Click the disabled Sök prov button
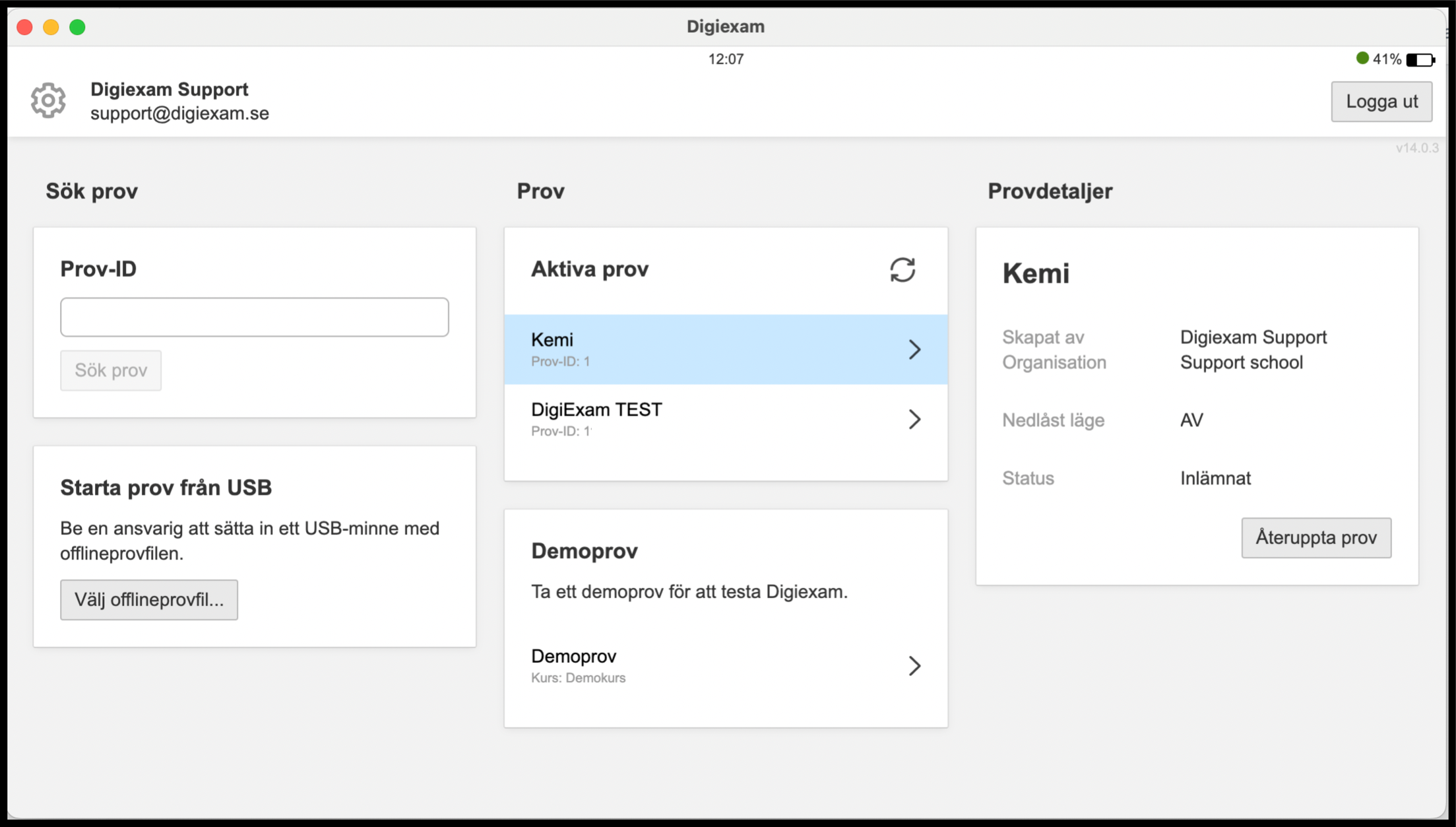Image resolution: width=1456 pixels, height=827 pixels. [111, 370]
